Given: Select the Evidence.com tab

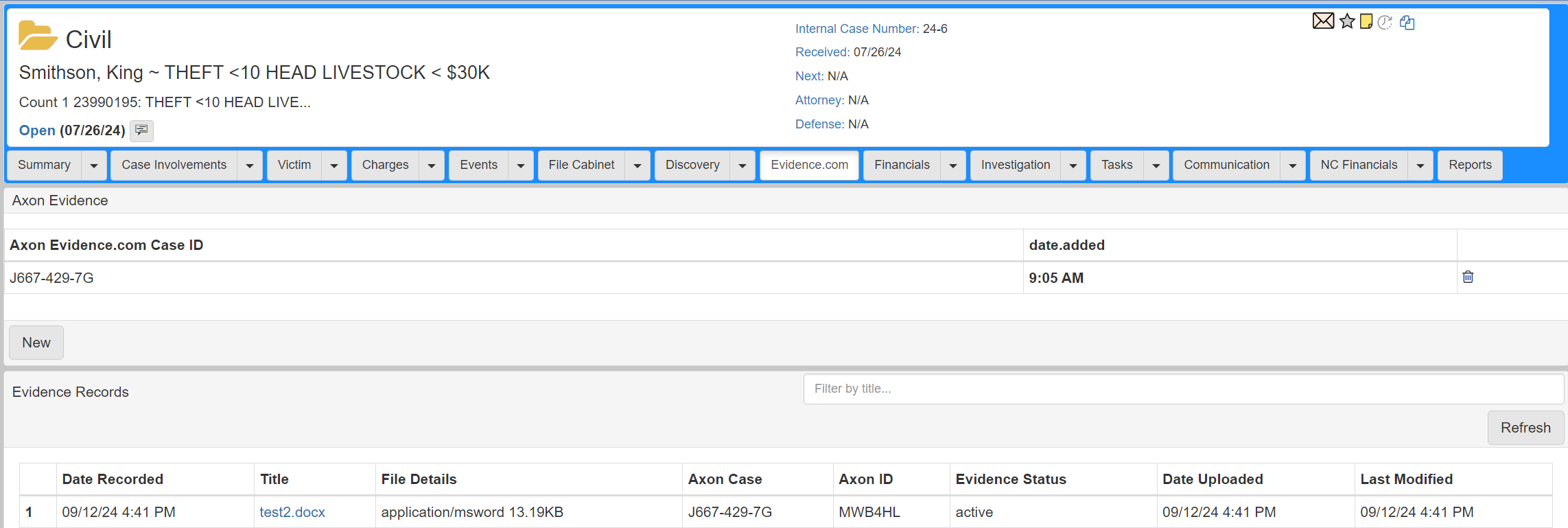Looking at the screenshot, I should pos(810,165).
